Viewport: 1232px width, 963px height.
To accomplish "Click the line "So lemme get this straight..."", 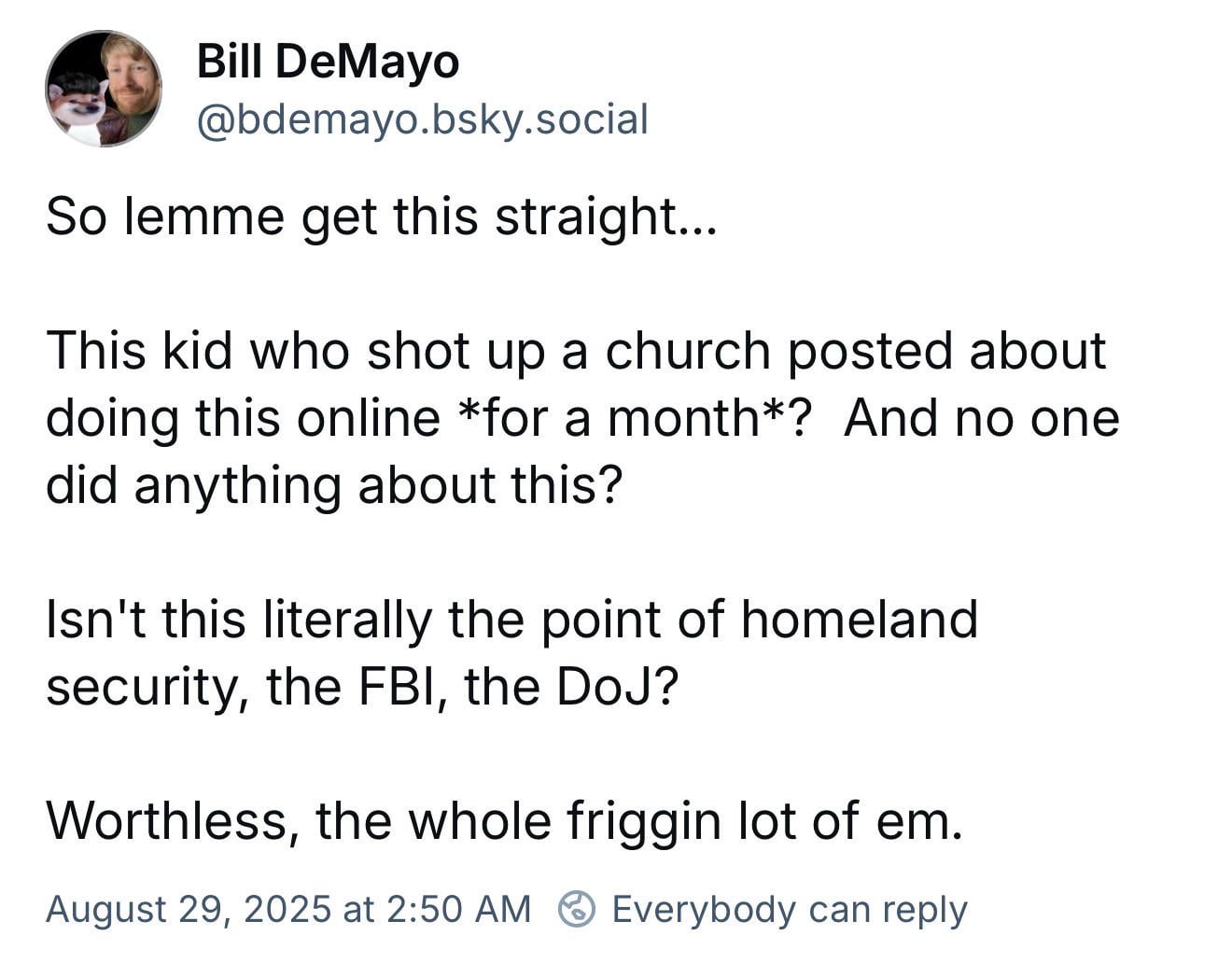I will pos(381,217).
